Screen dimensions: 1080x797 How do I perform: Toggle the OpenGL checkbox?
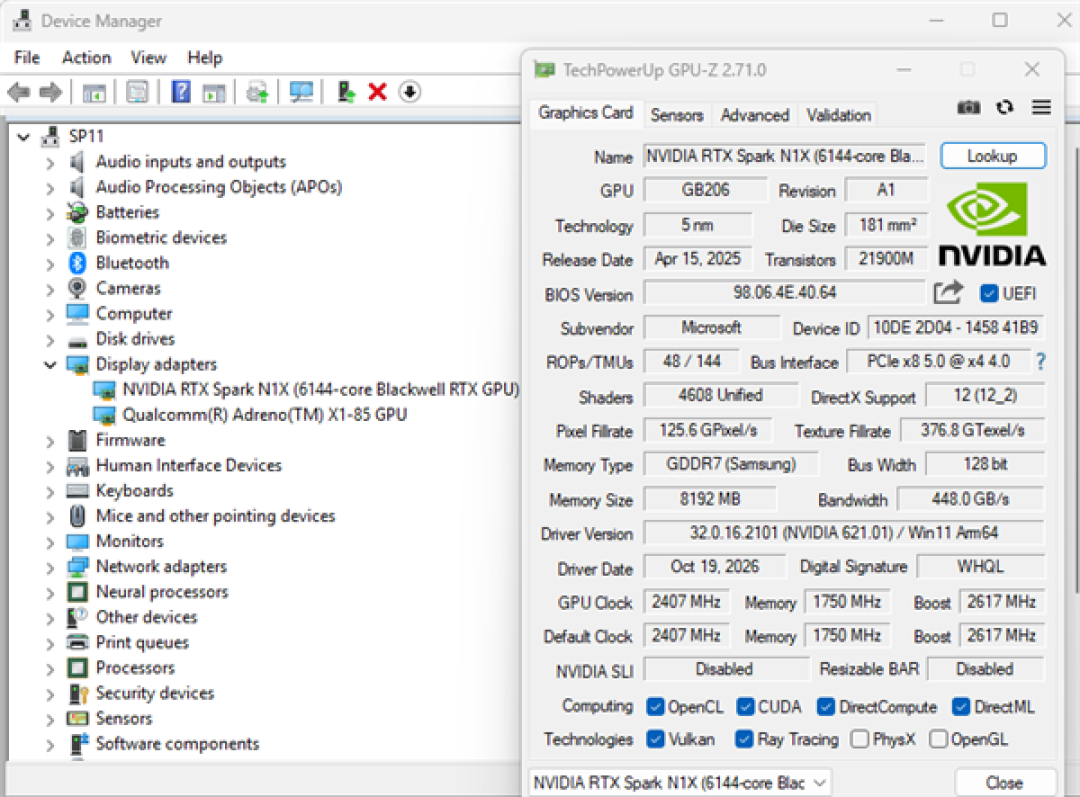click(x=938, y=739)
